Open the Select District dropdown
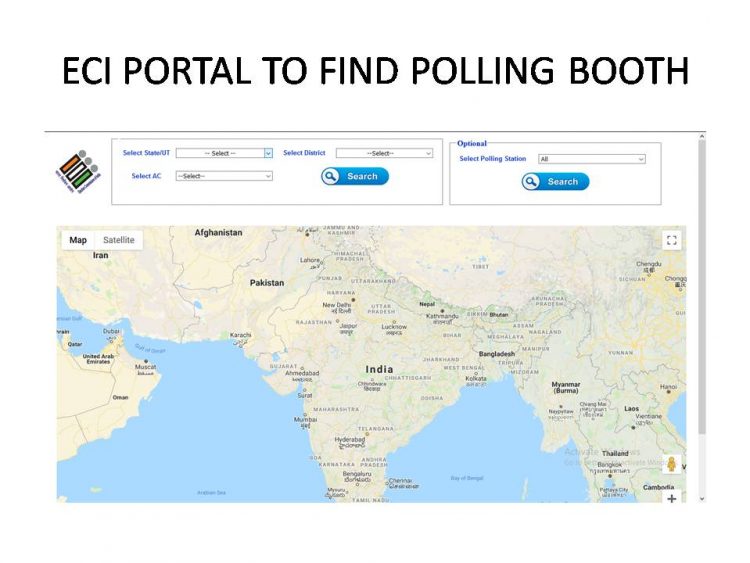Viewport: 750px width, 563px height. 385,153
